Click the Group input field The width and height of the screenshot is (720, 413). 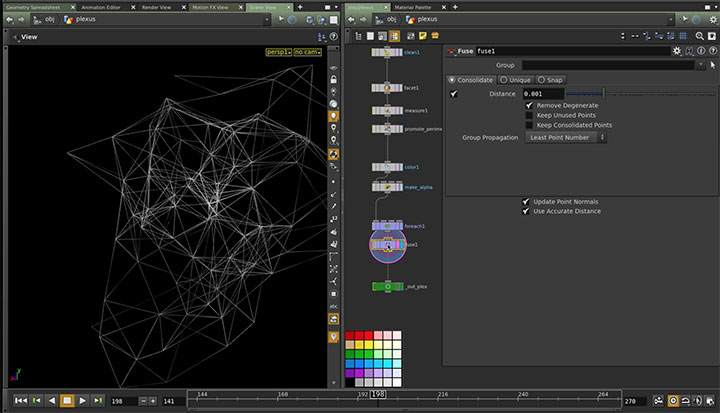(608, 65)
